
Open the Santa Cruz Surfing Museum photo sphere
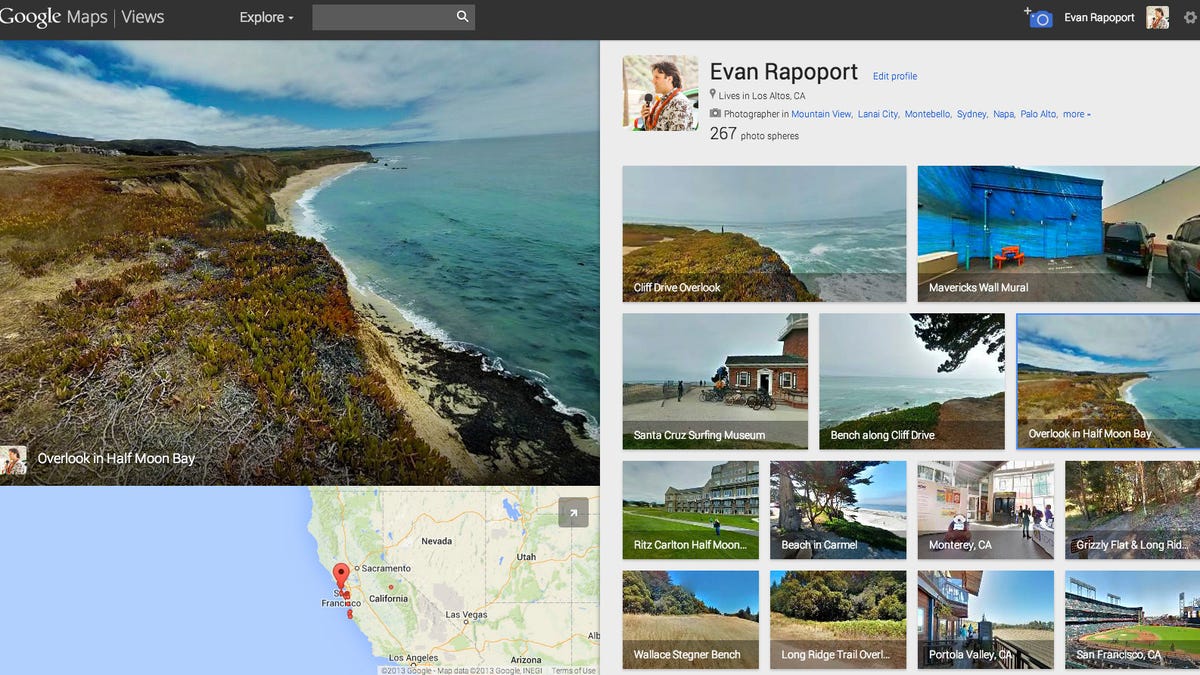point(713,381)
